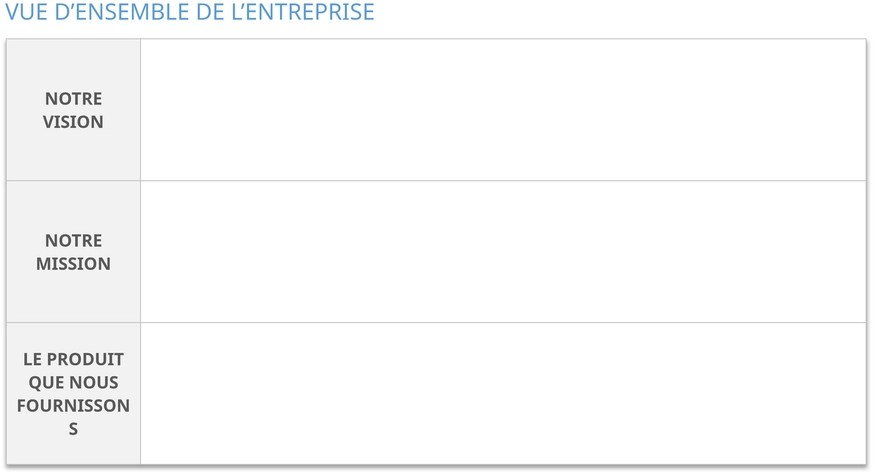Image resolution: width=874 pixels, height=474 pixels.
Task: Click the word LE before PRODUIT
Action: [x=32, y=359]
